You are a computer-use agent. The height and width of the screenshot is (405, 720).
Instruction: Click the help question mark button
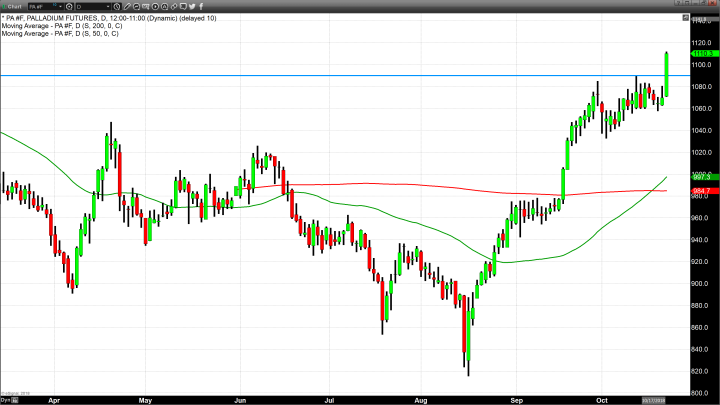pos(678,3)
